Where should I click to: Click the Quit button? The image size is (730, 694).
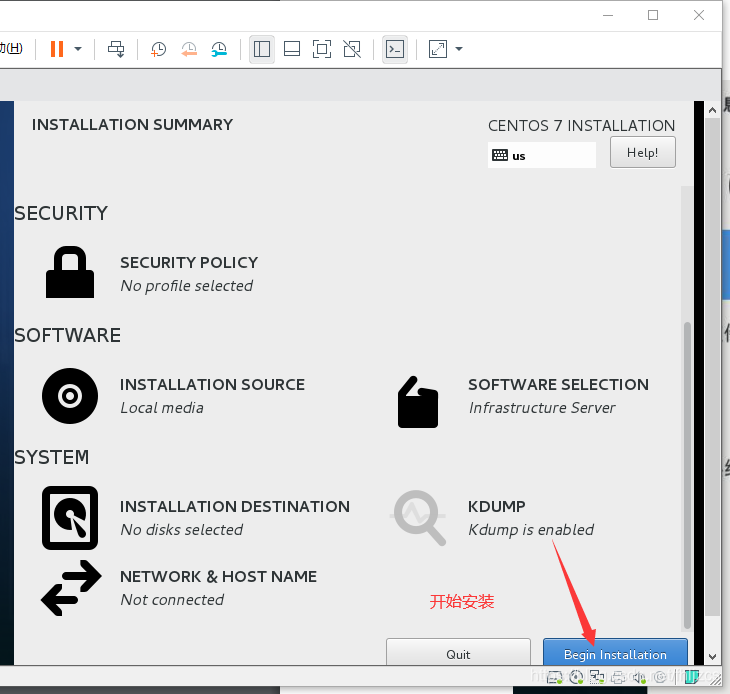click(458, 652)
